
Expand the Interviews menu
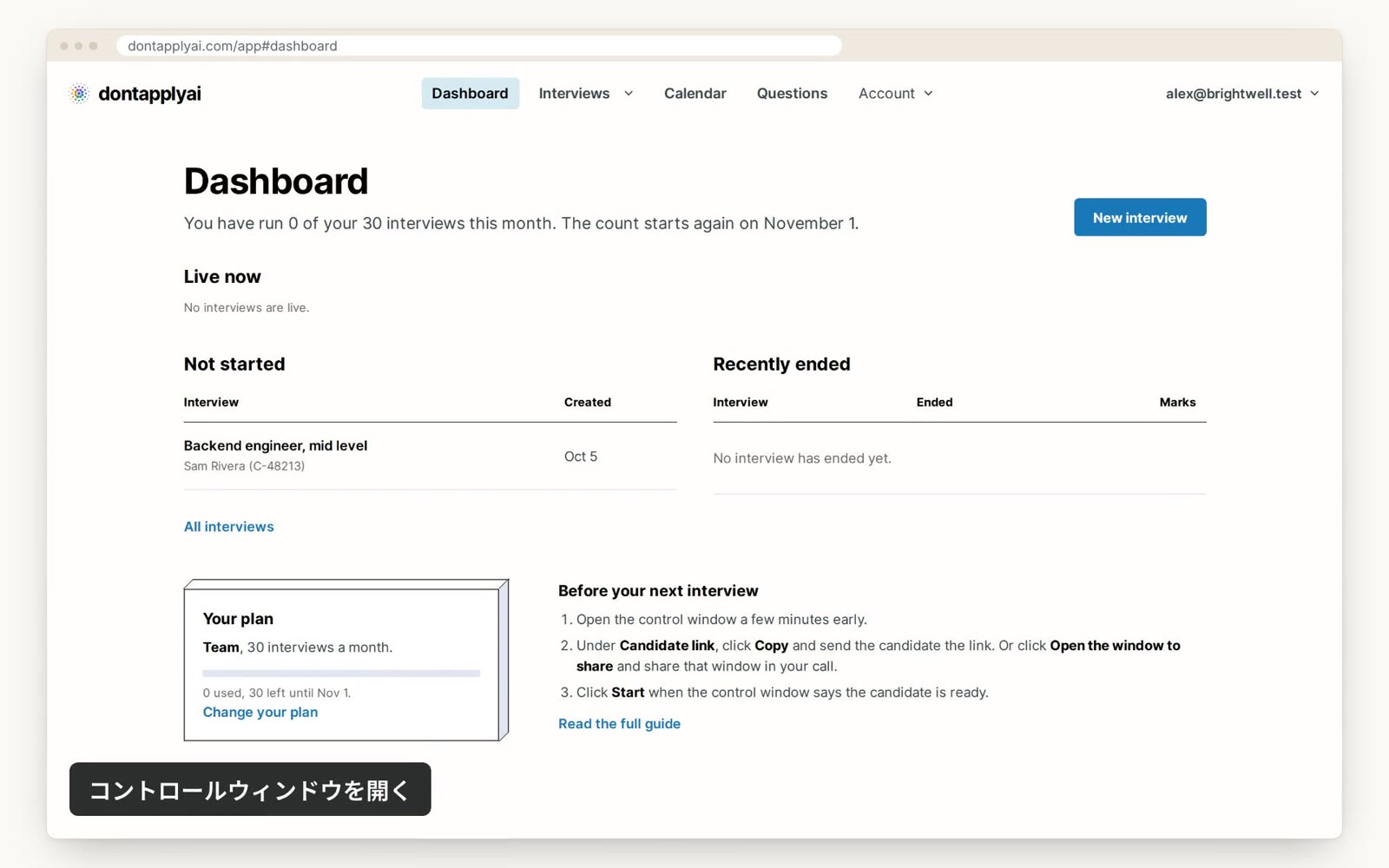(586, 94)
